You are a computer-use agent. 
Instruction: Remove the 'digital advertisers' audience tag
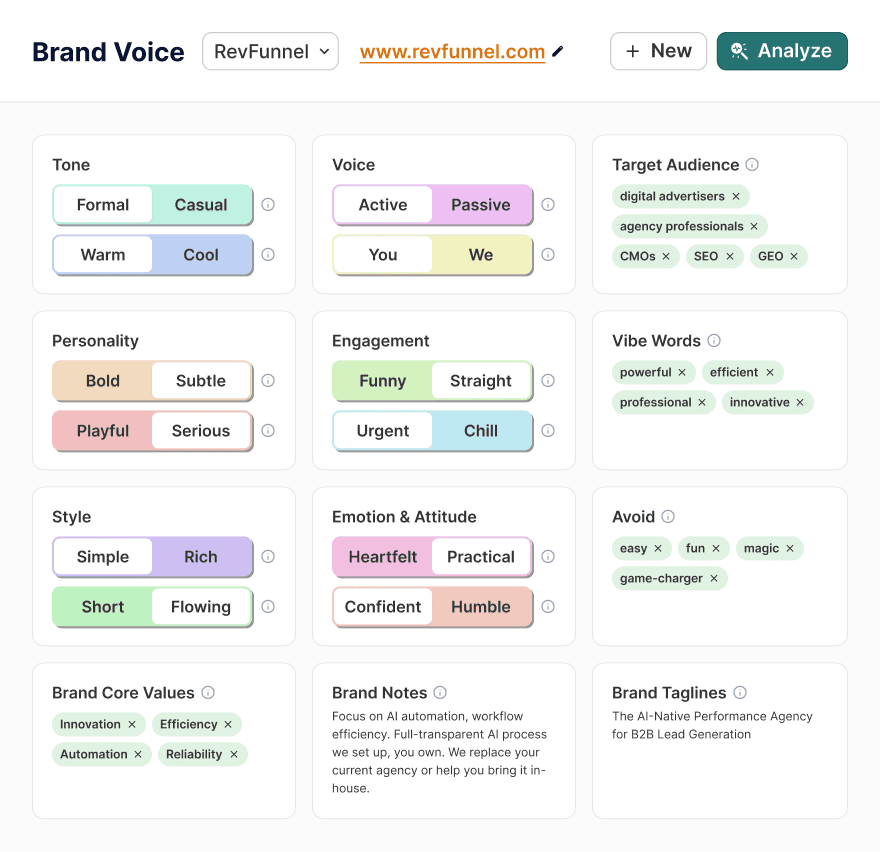(x=736, y=197)
